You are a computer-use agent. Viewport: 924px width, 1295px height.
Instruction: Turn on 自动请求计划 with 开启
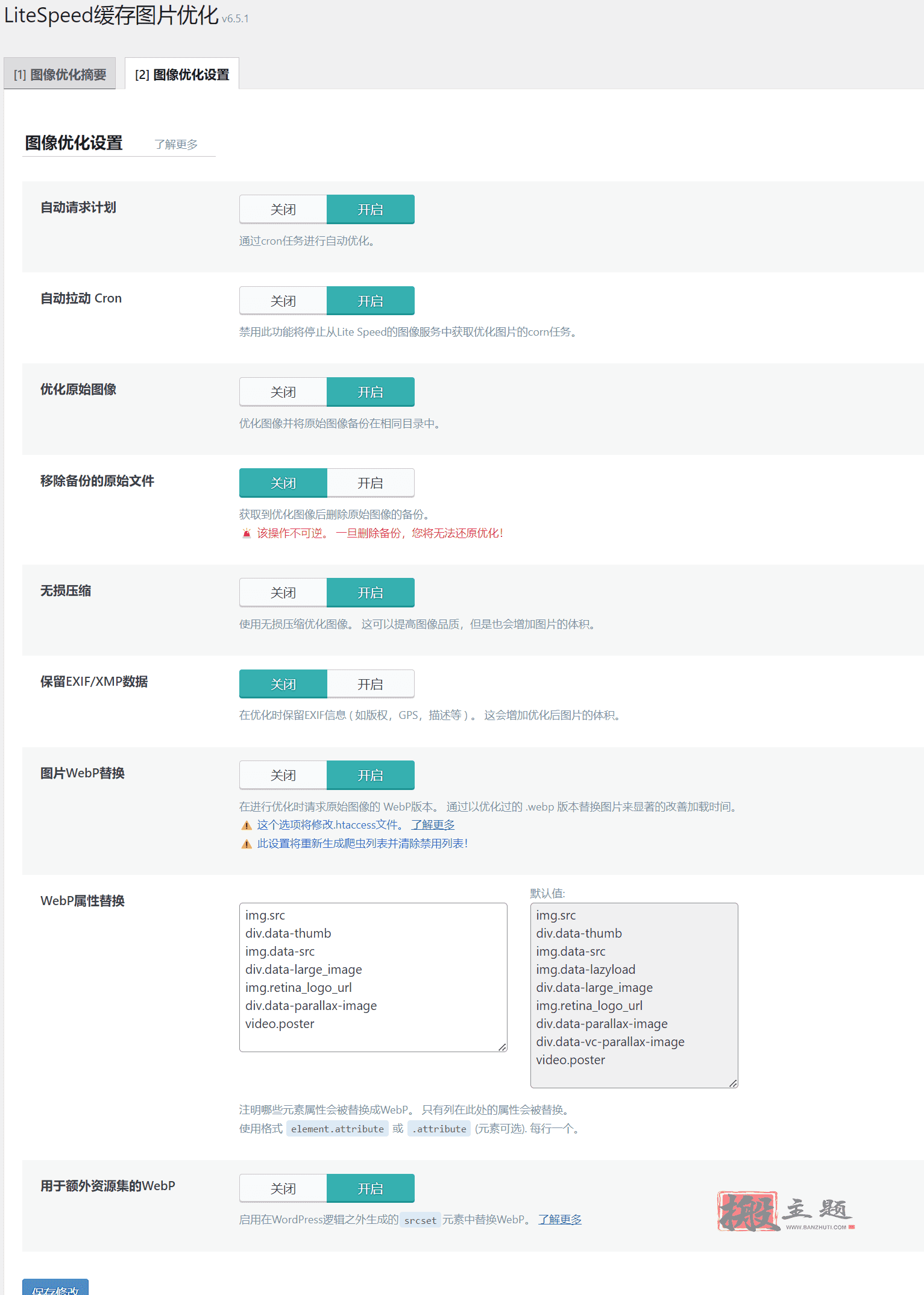pos(371,209)
